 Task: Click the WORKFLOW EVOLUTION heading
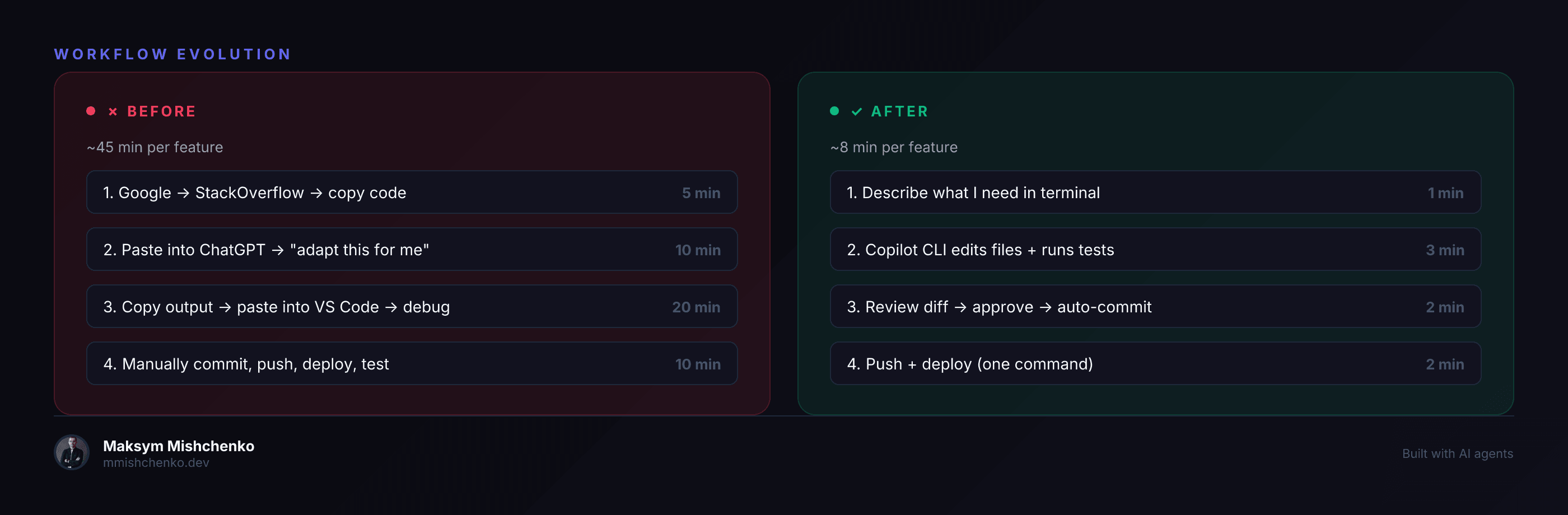(x=173, y=54)
